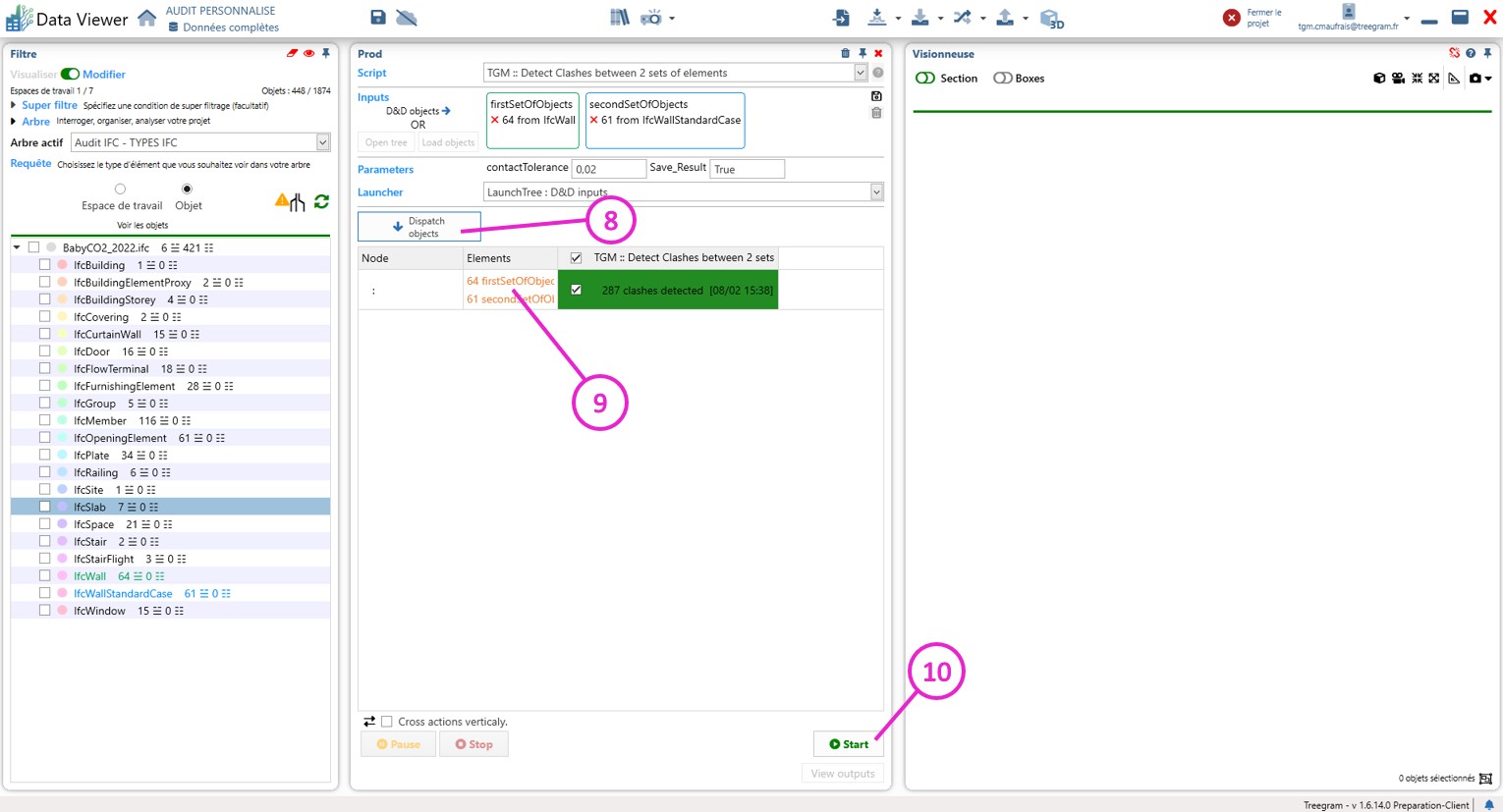The height and width of the screenshot is (812, 1503).
Task: Expand the Super filtre section
Action: (14, 105)
